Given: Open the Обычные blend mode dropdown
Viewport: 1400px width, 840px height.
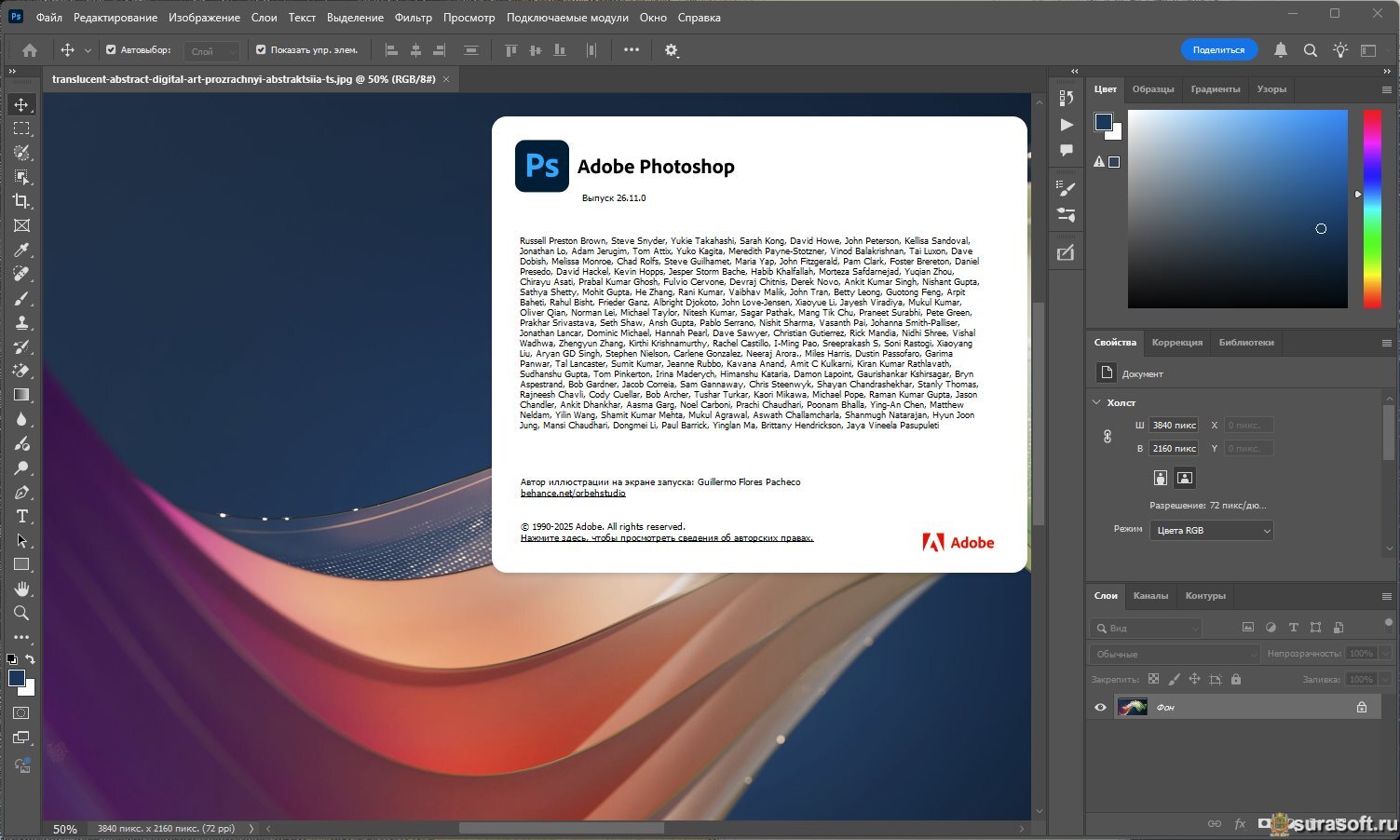Looking at the screenshot, I should (x=1175, y=654).
